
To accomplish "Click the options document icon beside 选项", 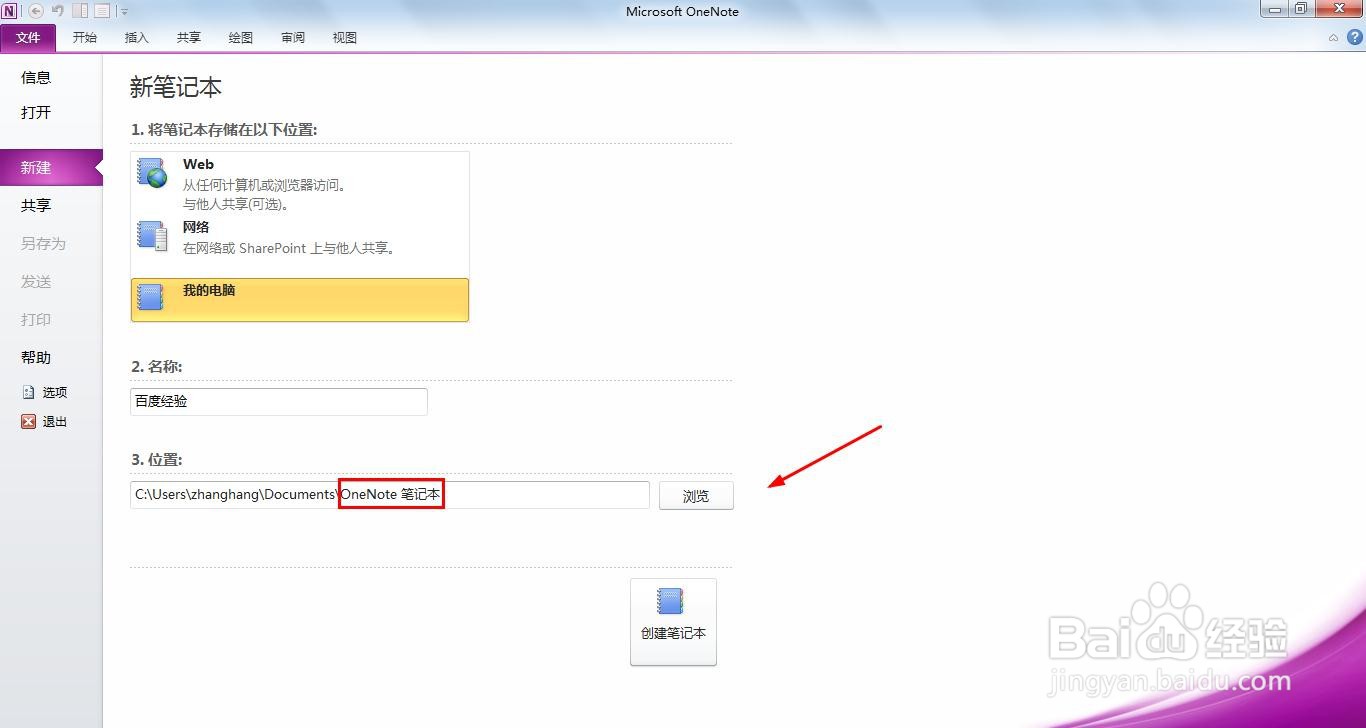I will click(x=28, y=393).
